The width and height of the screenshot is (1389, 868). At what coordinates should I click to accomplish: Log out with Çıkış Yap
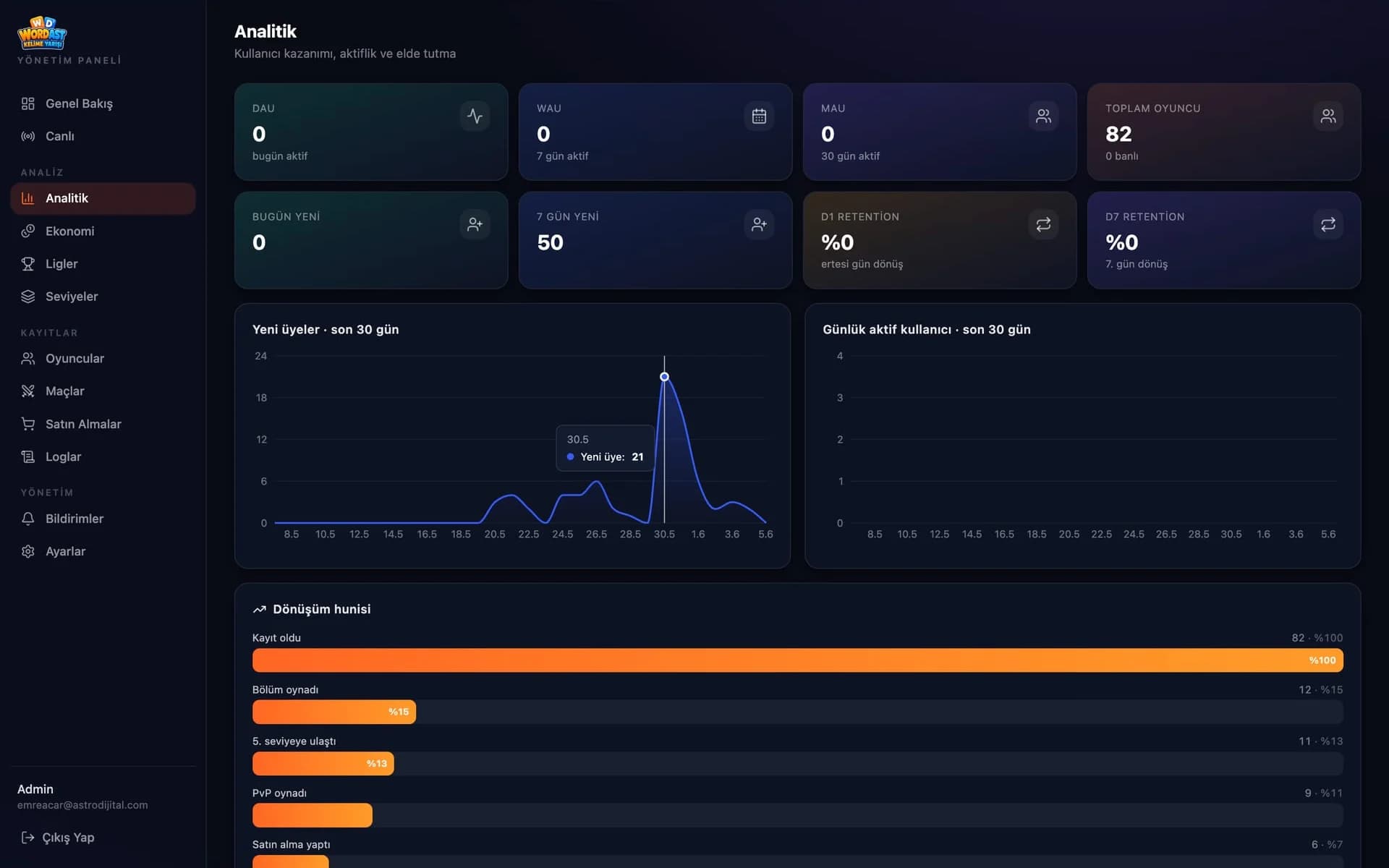point(58,837)
